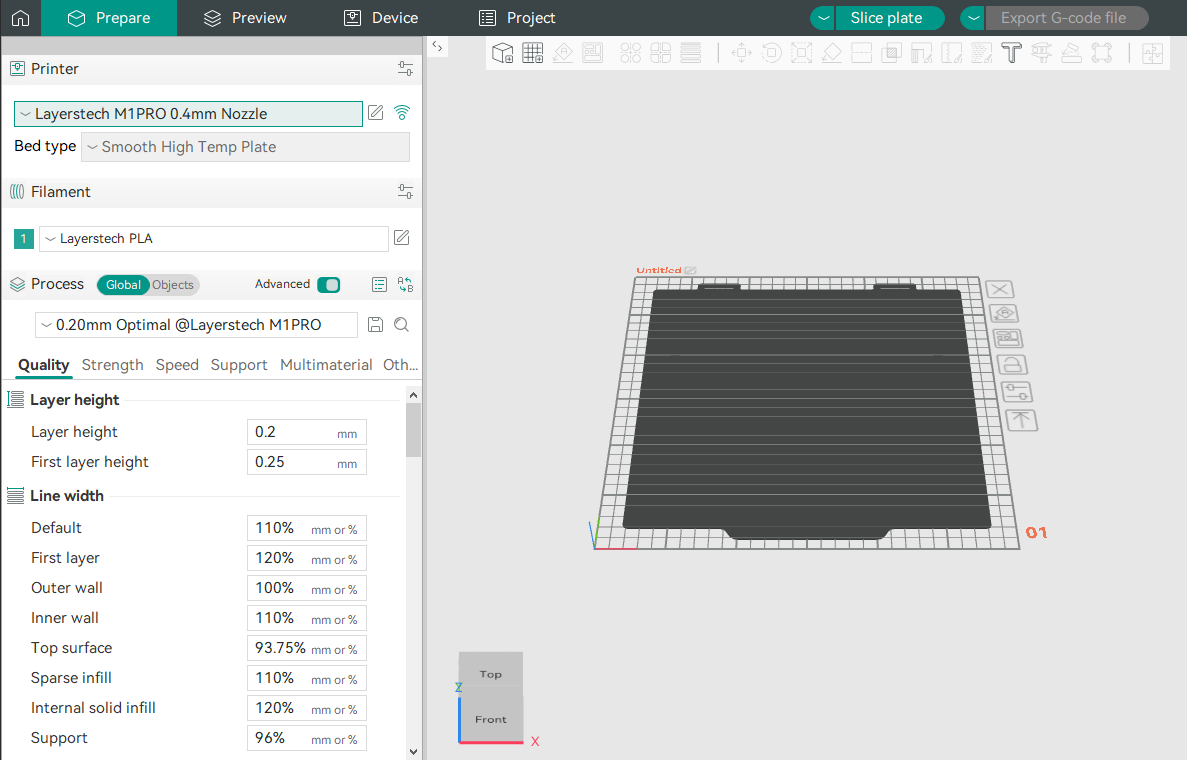1187x760 pixels.
Task: Click filament 1 color indicator
Action: (23, 238)
